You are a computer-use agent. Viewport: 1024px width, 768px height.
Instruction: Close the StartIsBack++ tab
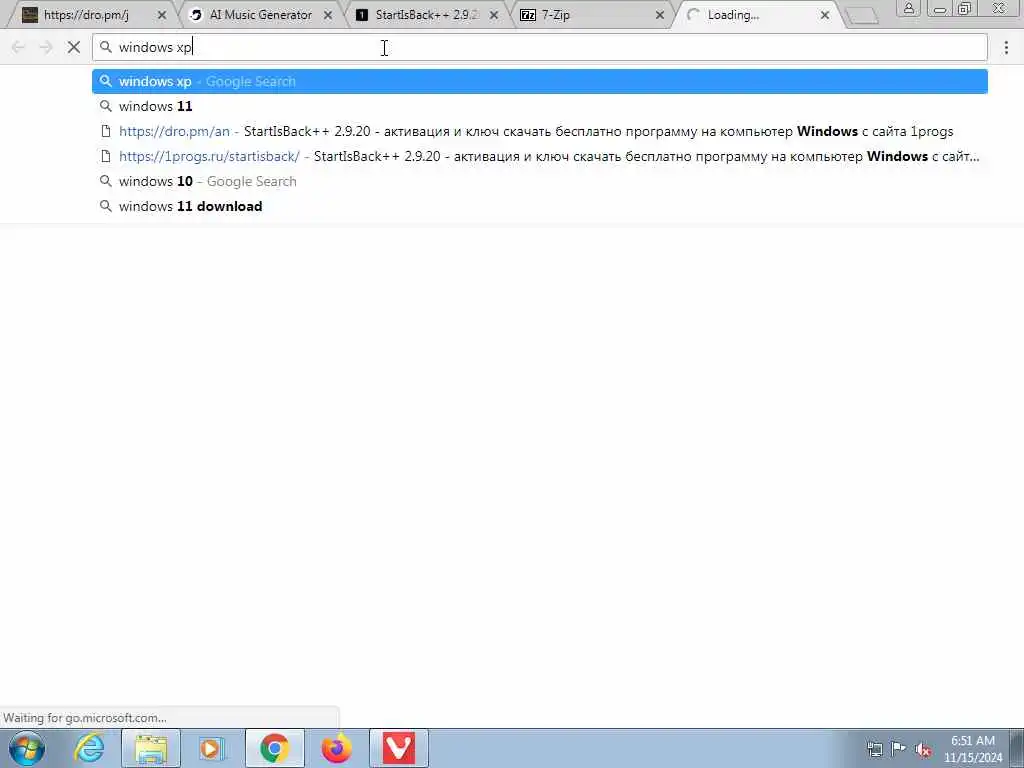[x=494, y=15]
